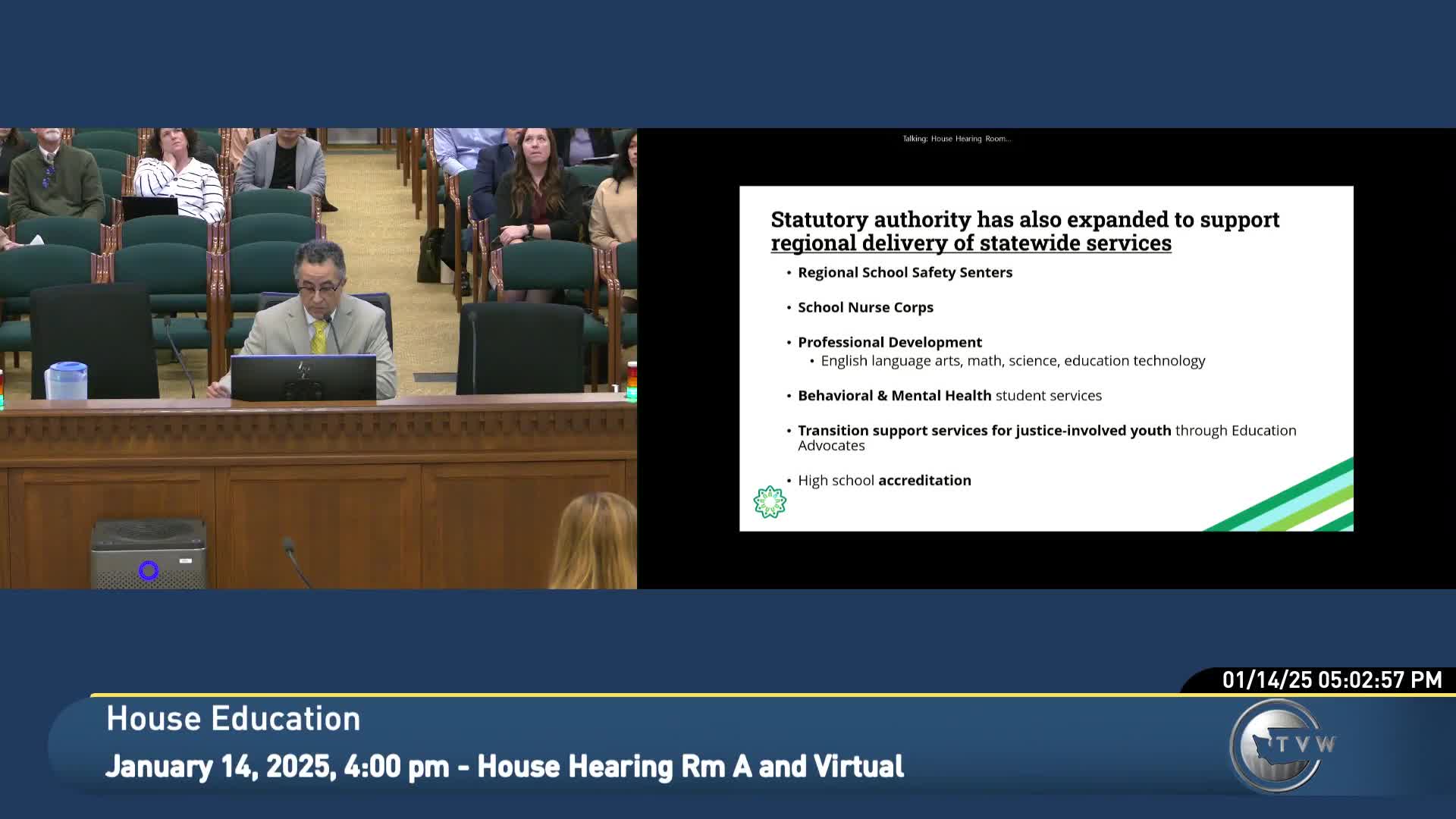
Task: Click the HP logo on the laptop lid
Action: 304,370
